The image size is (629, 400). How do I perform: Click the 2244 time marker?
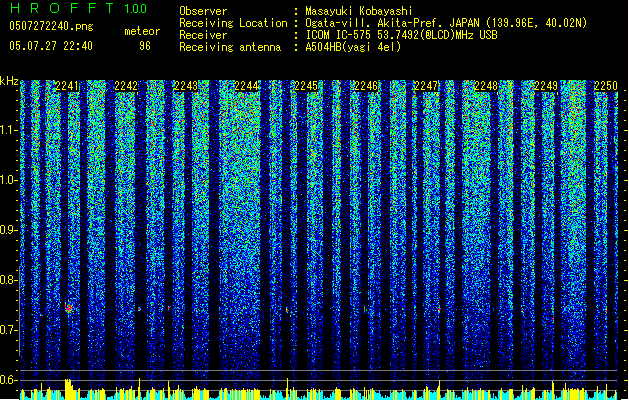pos(246,86)
